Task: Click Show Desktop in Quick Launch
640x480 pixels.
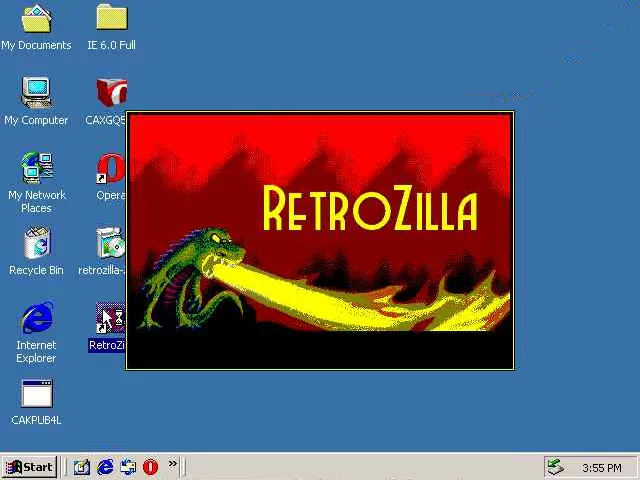Action: 81,467
